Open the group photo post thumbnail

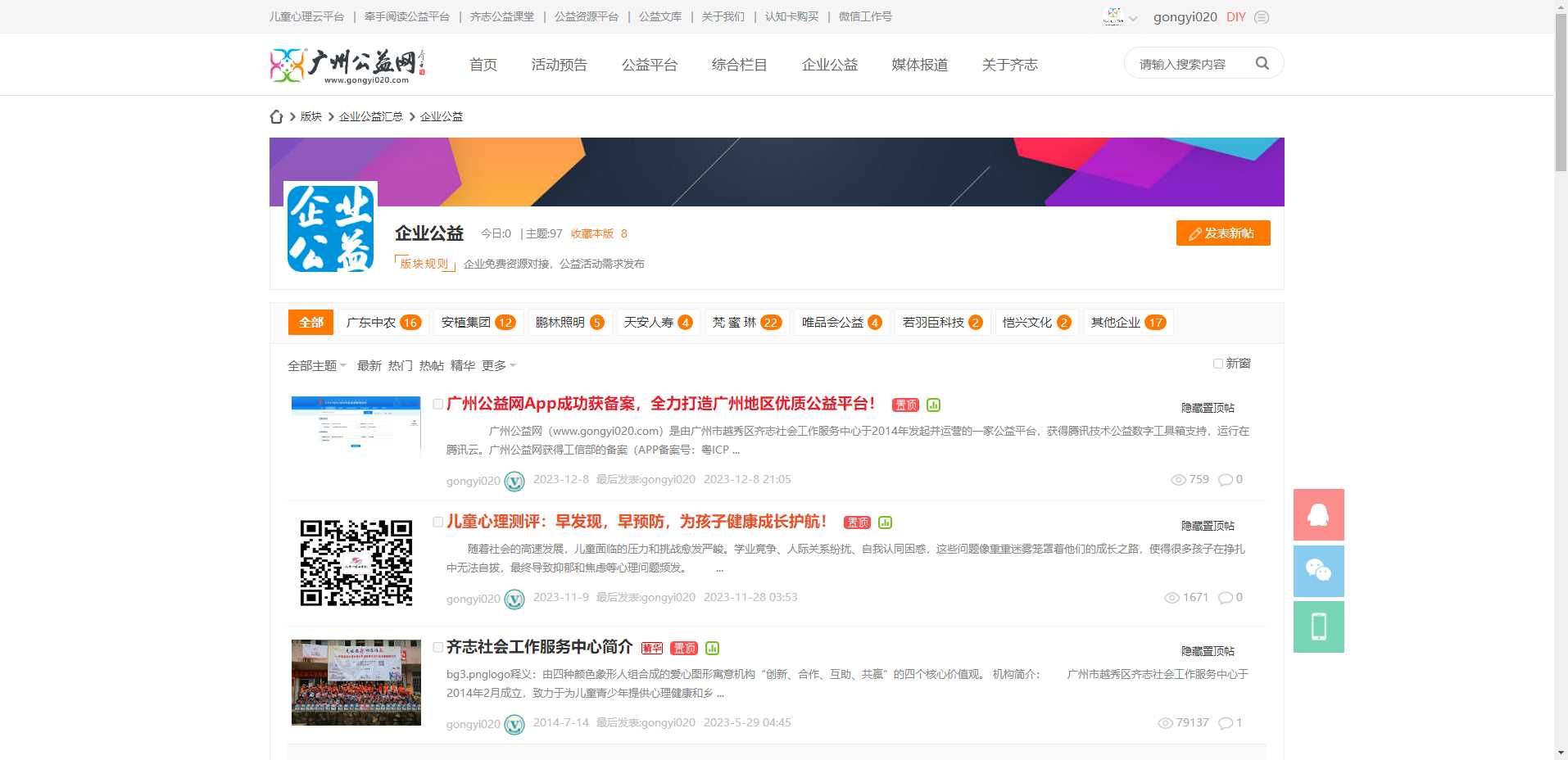(356, 682)
